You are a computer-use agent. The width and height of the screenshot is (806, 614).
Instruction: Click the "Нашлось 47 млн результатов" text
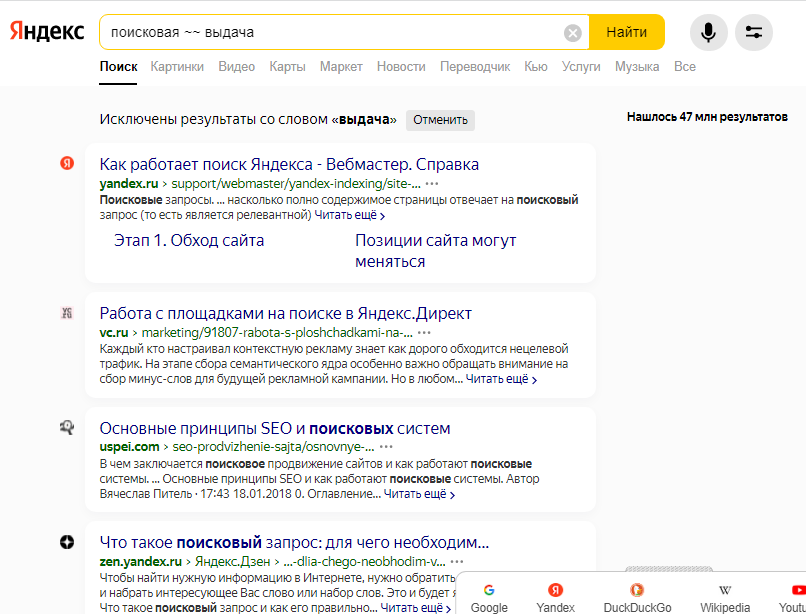coord(707,117)
